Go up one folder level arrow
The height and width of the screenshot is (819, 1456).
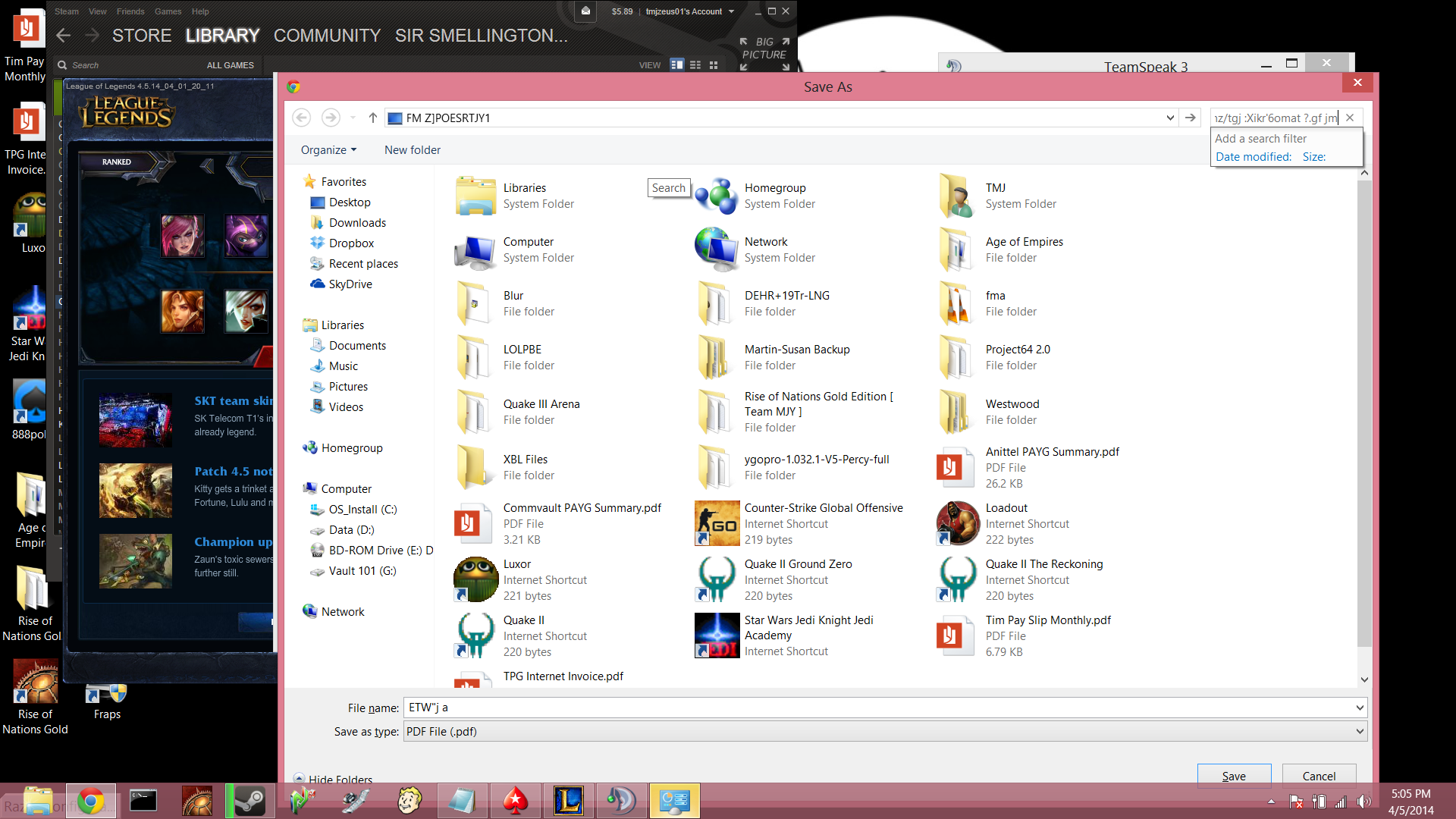[x=372, y=118]
